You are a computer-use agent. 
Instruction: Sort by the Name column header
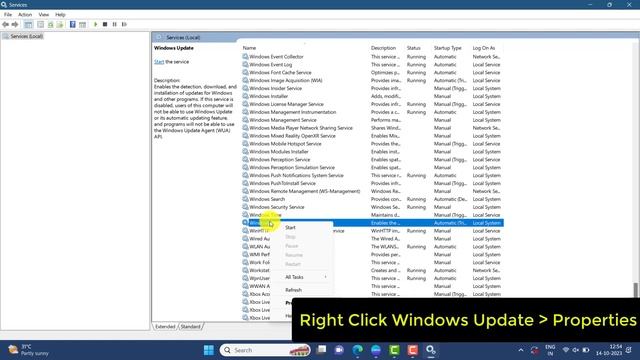[249, 48]
